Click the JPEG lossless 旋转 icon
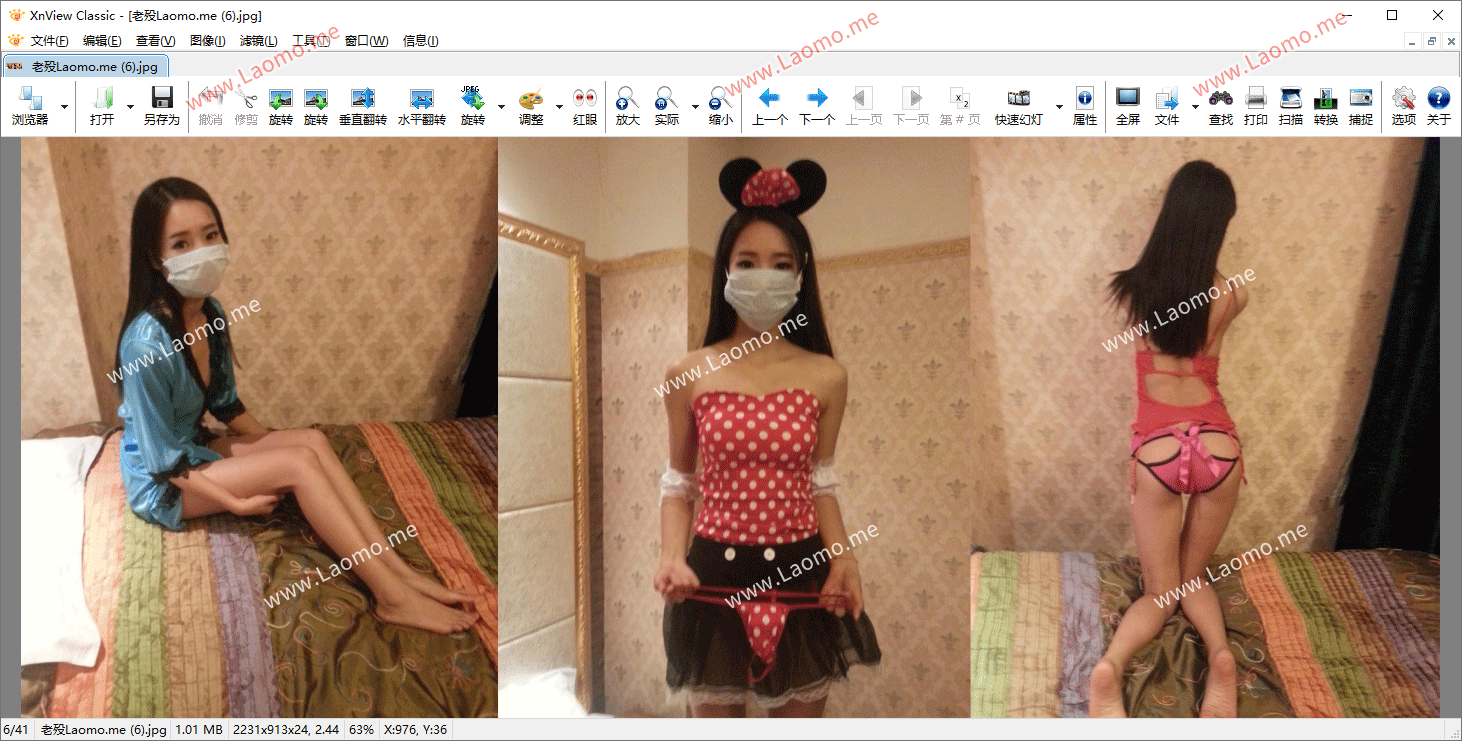Viewport: 1462px width, 741px height. point(472,106)
